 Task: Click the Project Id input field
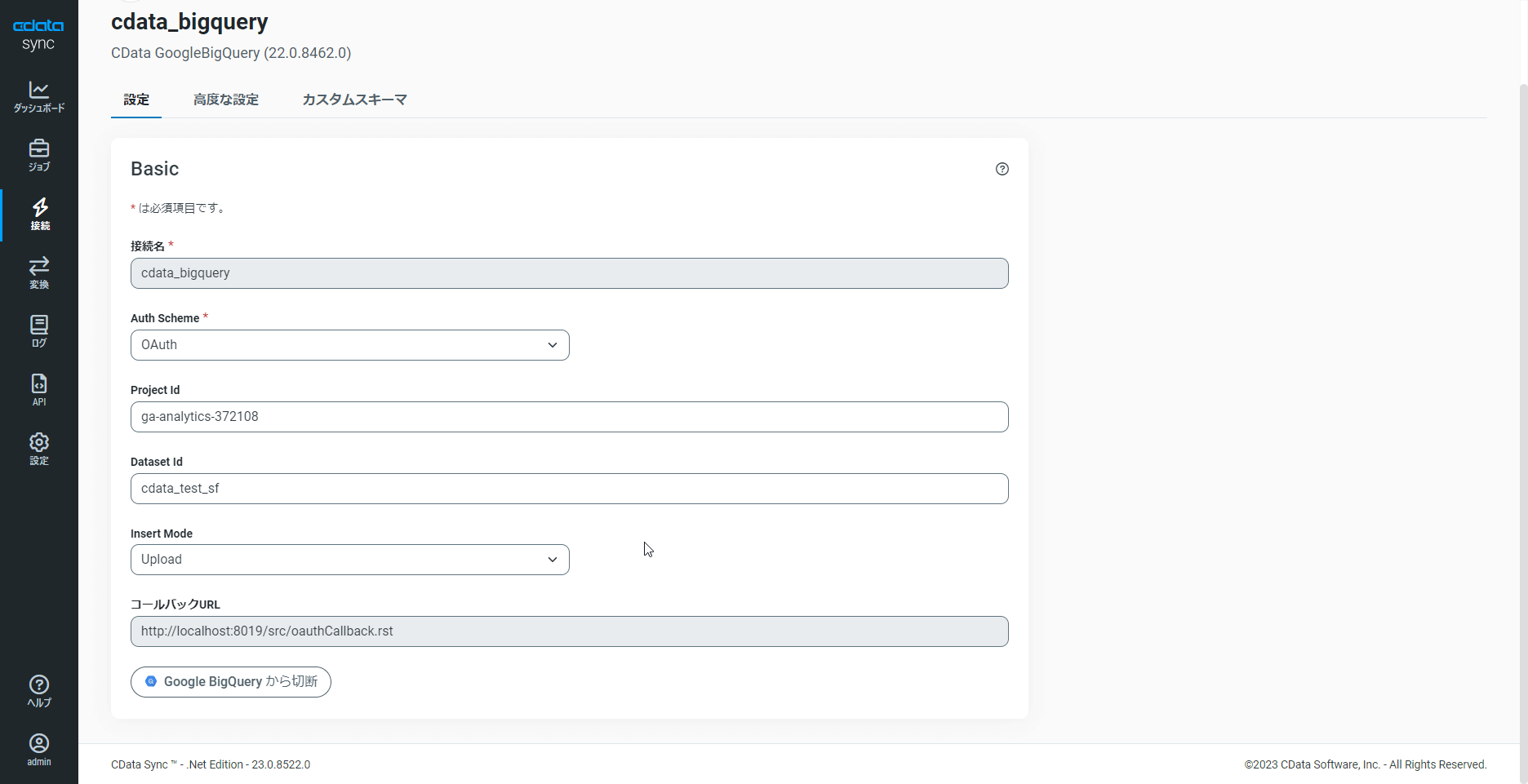click(569, 417)
